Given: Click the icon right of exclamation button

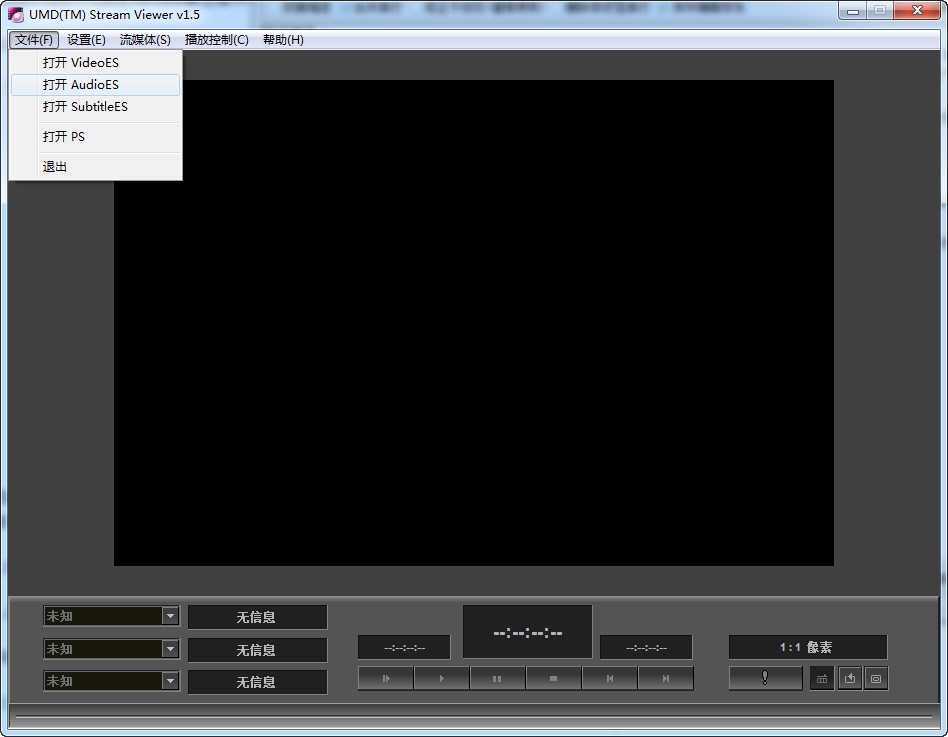Looking at the screenshot, I should (822, 678).
